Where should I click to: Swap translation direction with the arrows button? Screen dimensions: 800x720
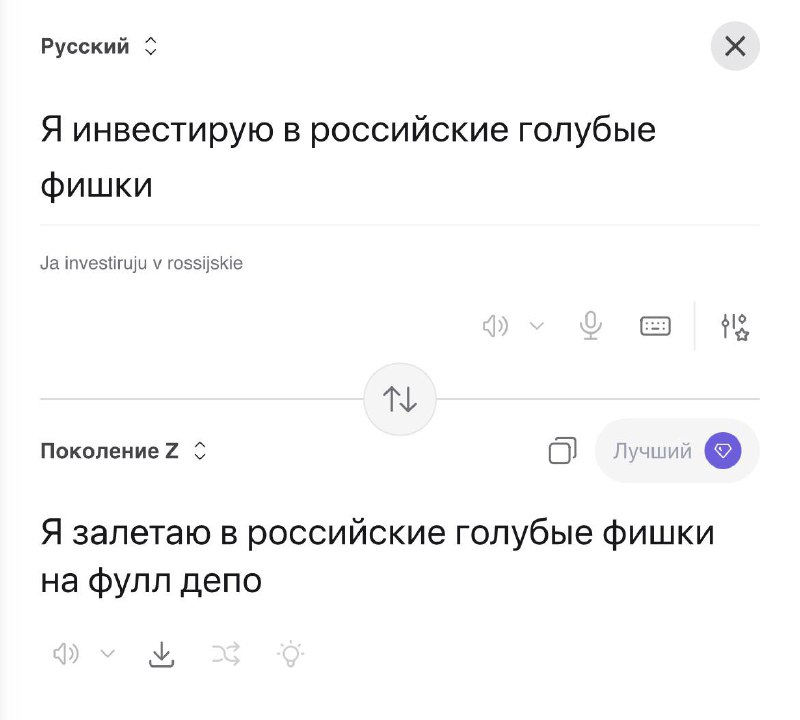[x=399, y=398]
